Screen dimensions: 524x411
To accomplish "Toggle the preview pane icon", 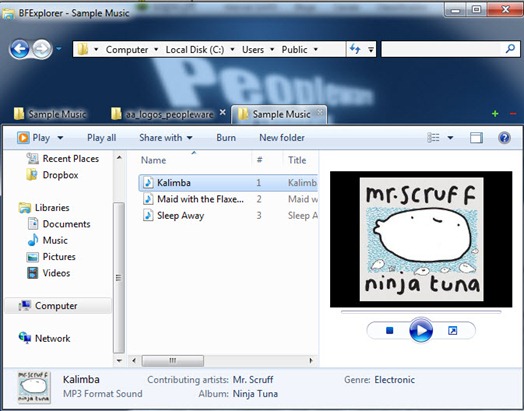I will [476, 138].
